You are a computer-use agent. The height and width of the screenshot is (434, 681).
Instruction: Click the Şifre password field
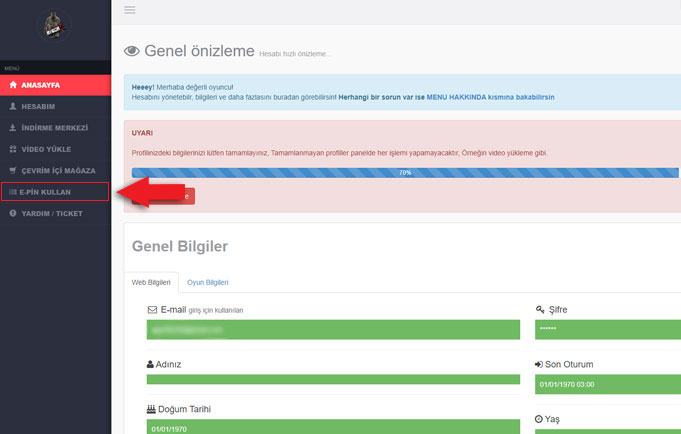pos(607,329)
